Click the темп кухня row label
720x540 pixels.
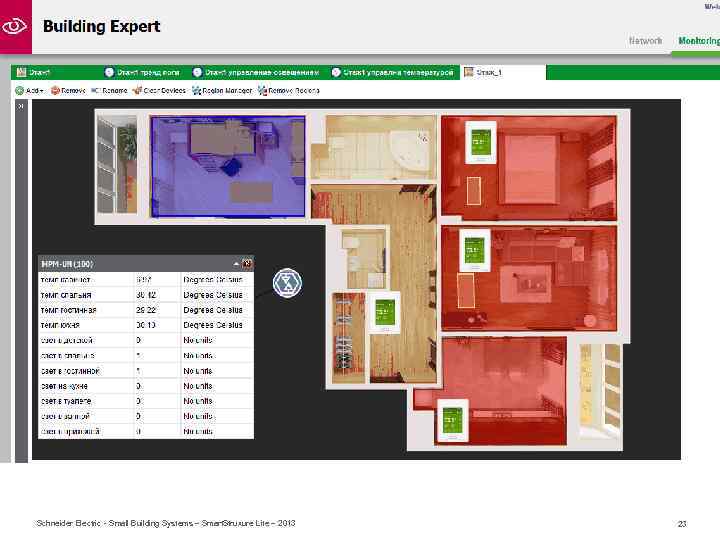pos(60,325)
